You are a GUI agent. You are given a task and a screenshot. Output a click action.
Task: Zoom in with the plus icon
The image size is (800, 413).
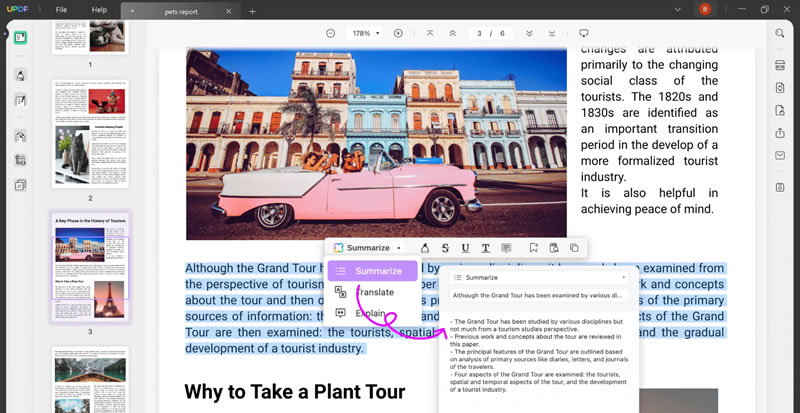(398, 33)
